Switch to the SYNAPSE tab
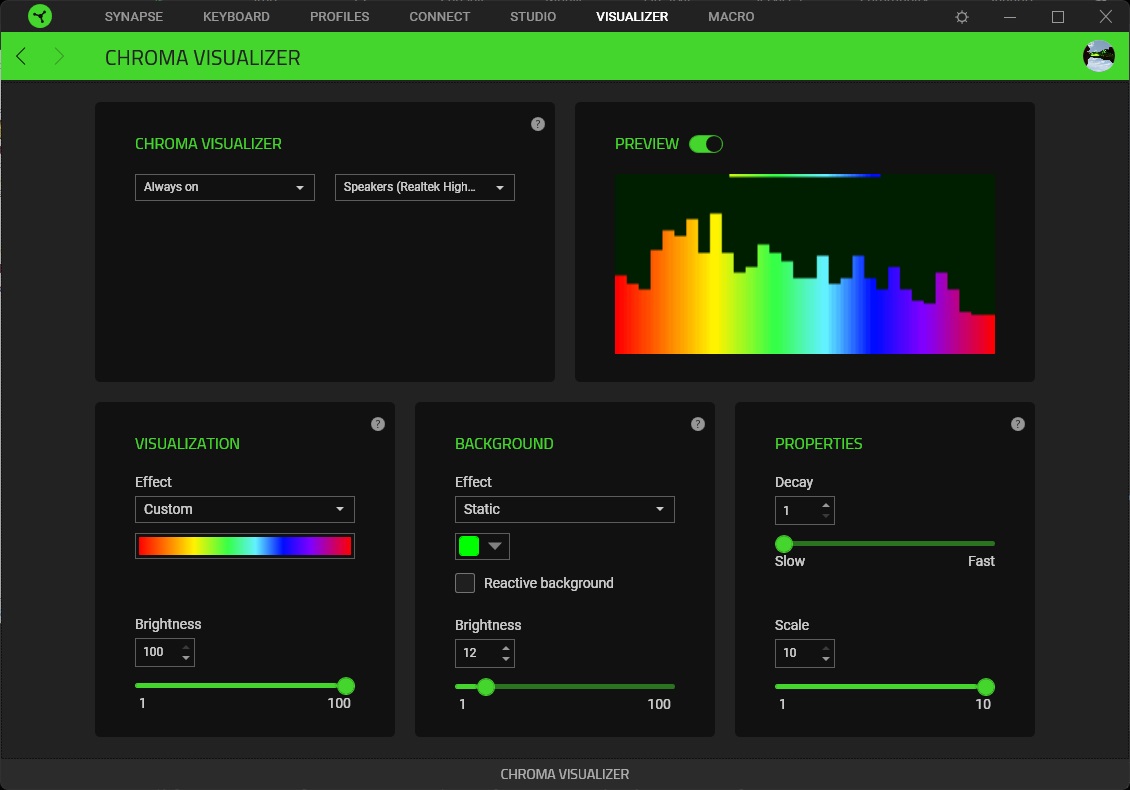Viewport: 1130px width, 790px height. (x=134, y=17)
